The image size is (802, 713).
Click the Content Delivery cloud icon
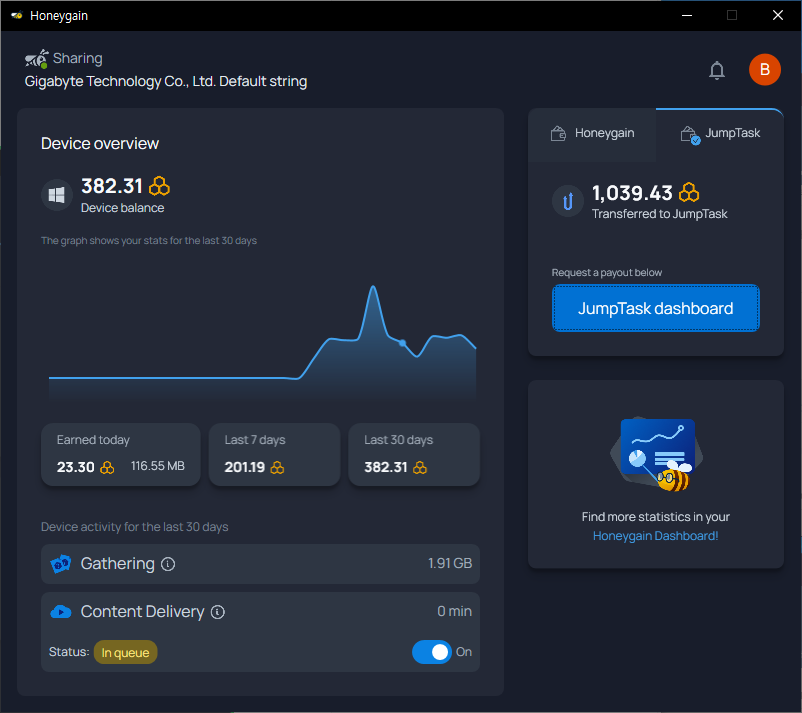[60, 612]
